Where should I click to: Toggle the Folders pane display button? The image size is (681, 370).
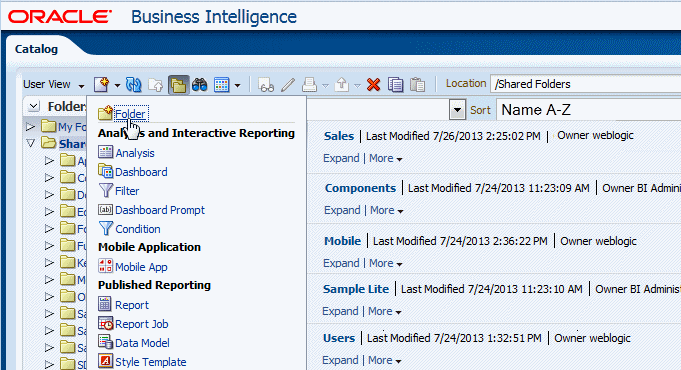click(x=178, y=85)
